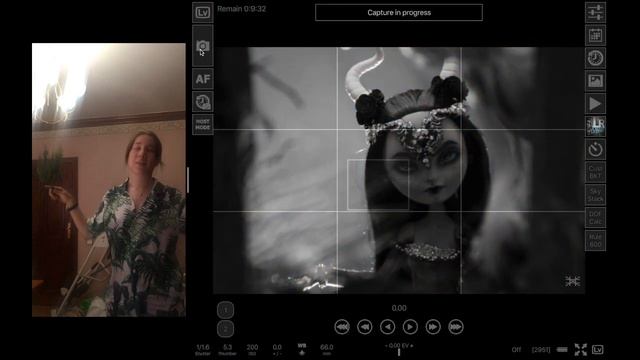Click the triple-arrow far focus forward button
Viewport: 640px width, 360px height.
point(456,327)
